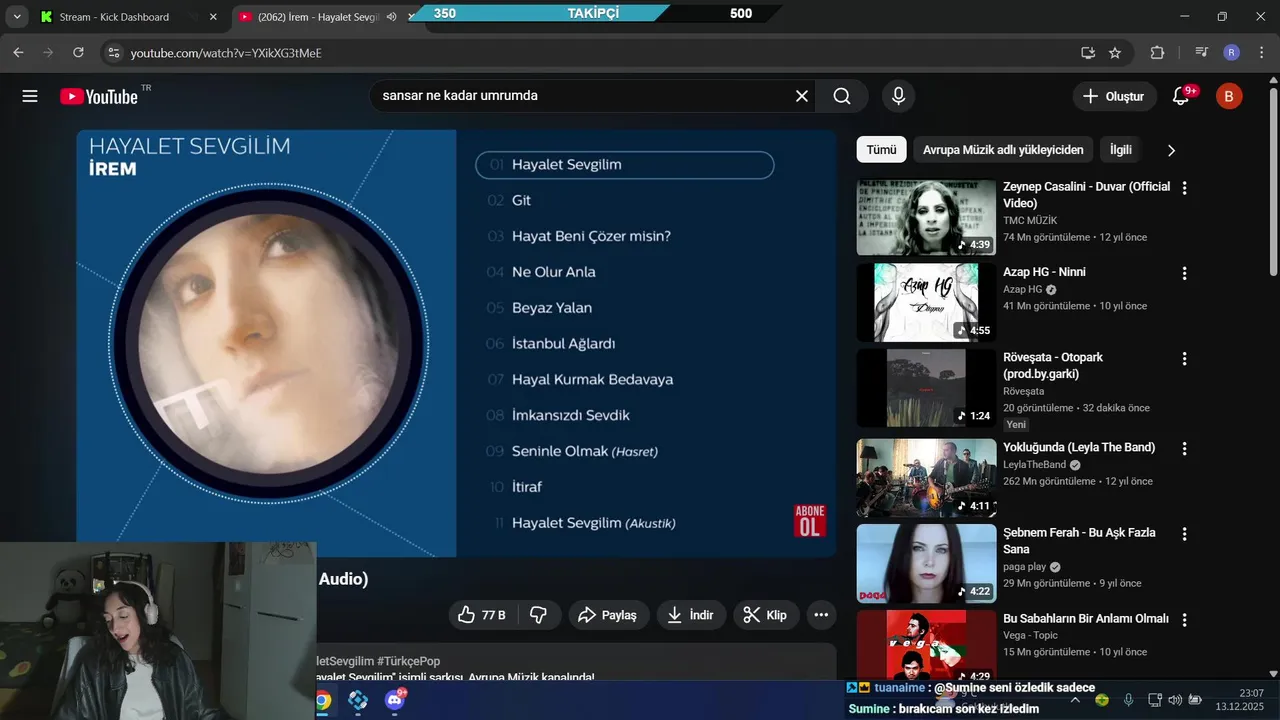Click the address bar URL
This screenshot has width=1280, height=720.
[x=226, y=53]
